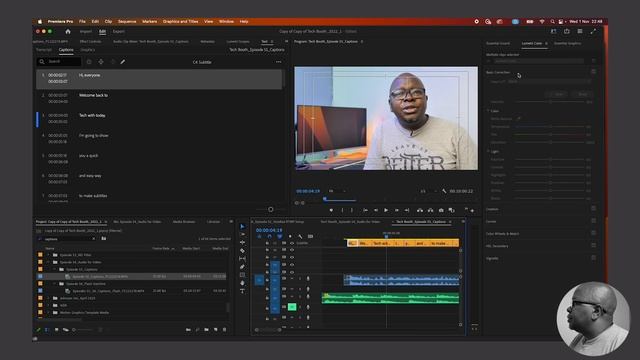Select the Selection arrow tool in Tools panel
This screenshot has height=360, width=640.
pyautogui.click(x=242, y=227)
